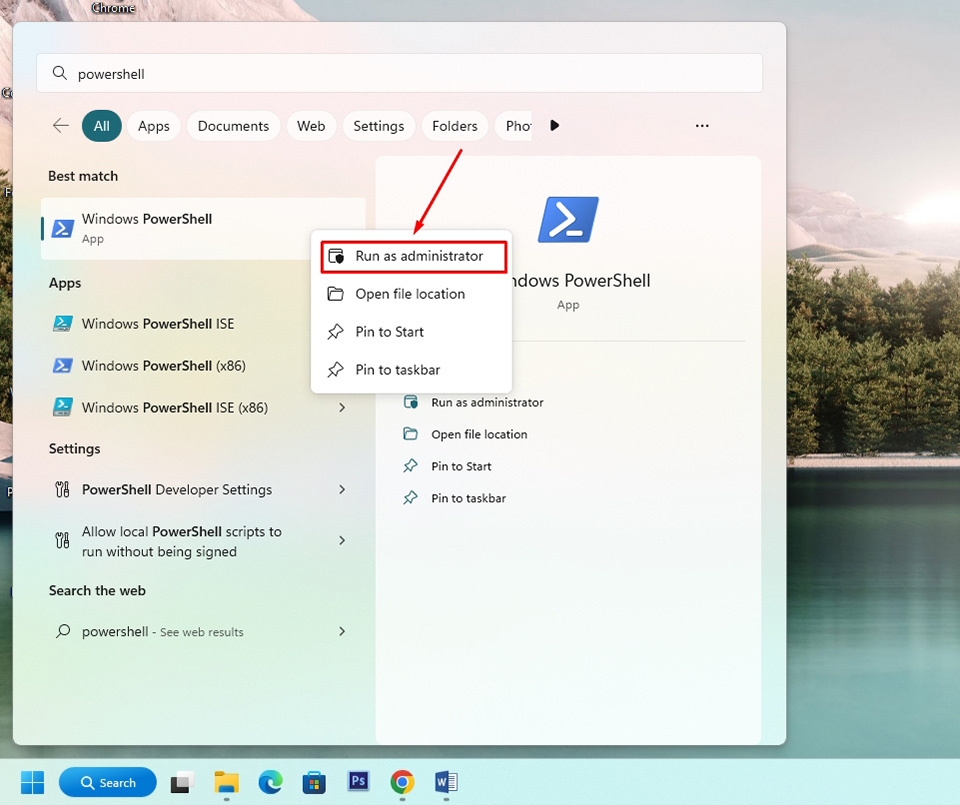Click Pin to Start in details pane
960x805 pixels.
(x=461, y=466)
